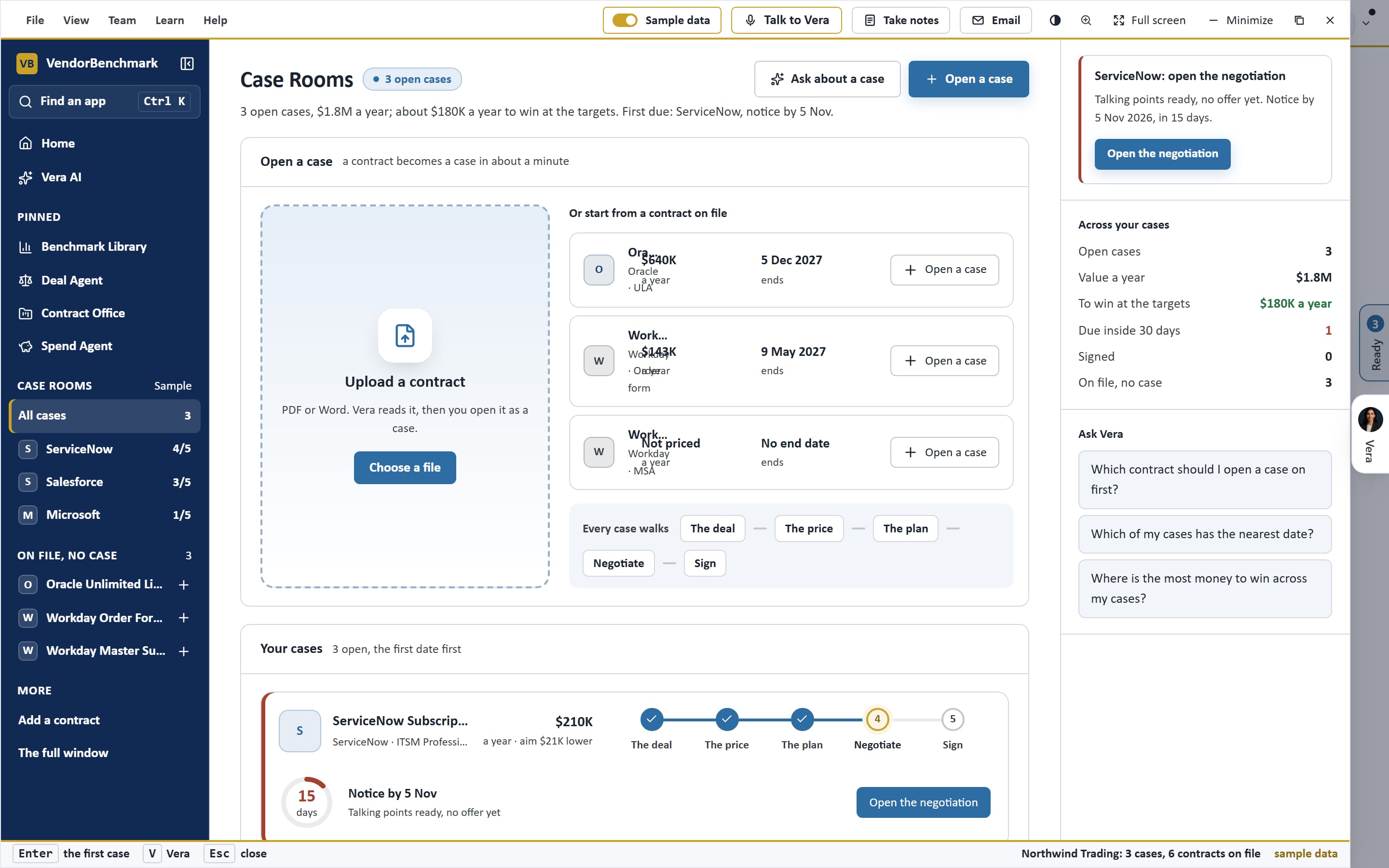Open a case for Workday MSA contract
The height and width of the screenshot is (868, 1389).
(944, 452)
